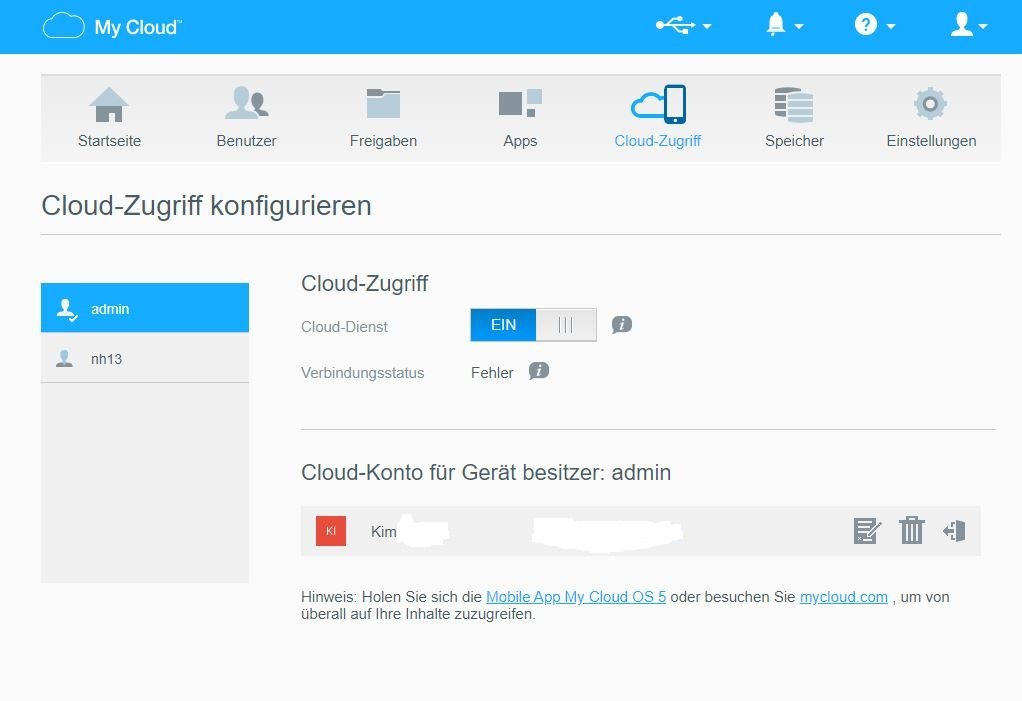Screen dimensions: 1022x701
Task: Expand the USB dropdown arrow
Action: coord(707,27)
